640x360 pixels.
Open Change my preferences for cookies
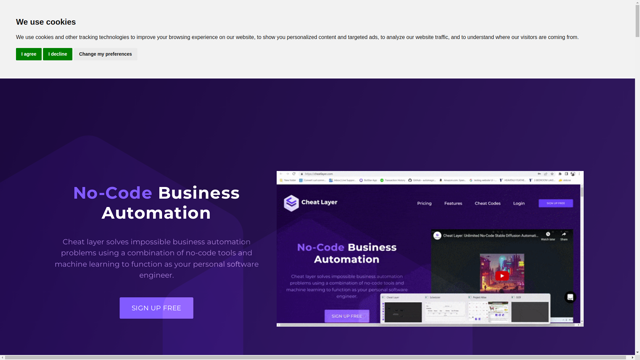tap(105, 54)
